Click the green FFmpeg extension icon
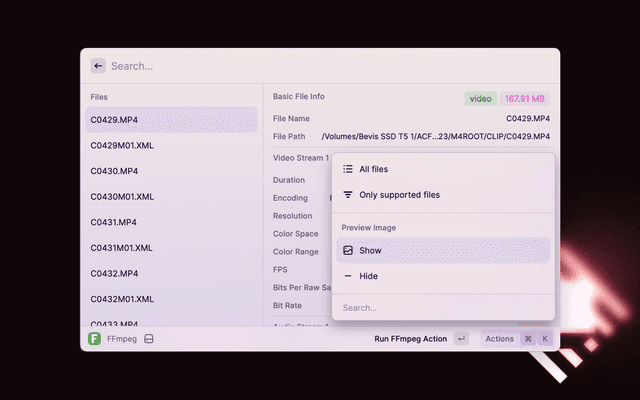This screenshot has height=400, width=640. (94, 339)
